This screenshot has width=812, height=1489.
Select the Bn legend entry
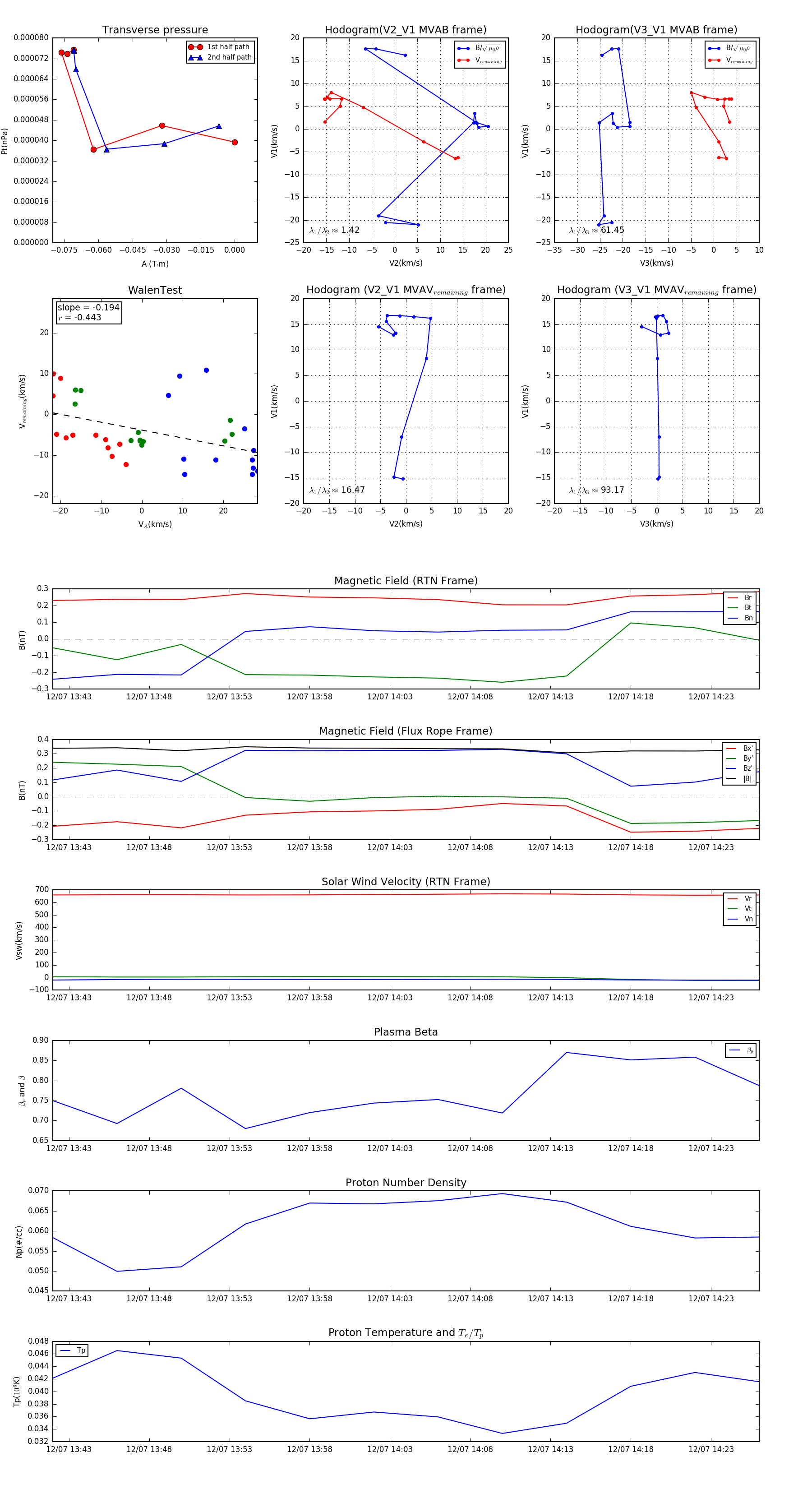(740, 618)
